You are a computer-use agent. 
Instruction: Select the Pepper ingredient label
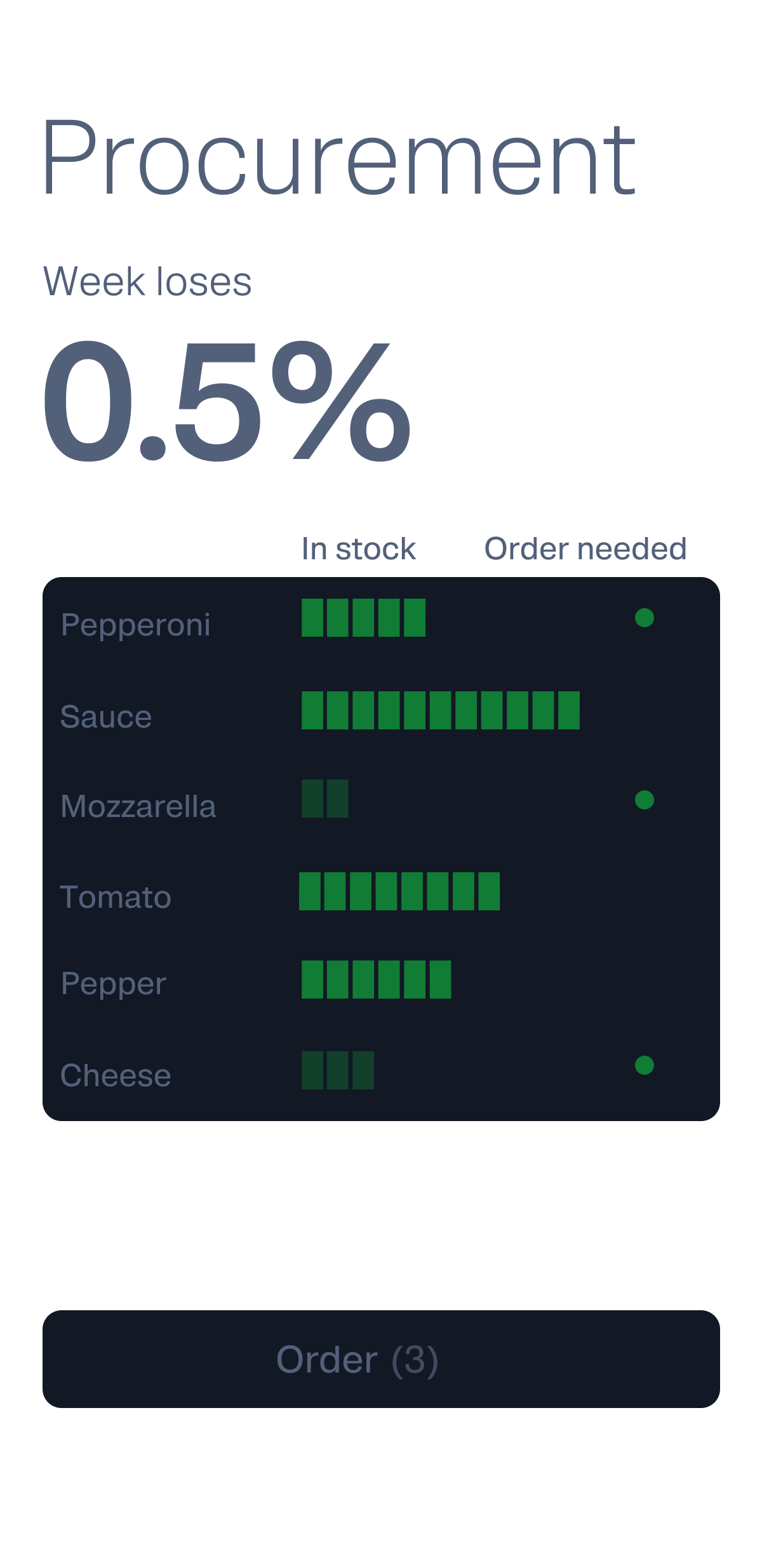tap(114, 984)
